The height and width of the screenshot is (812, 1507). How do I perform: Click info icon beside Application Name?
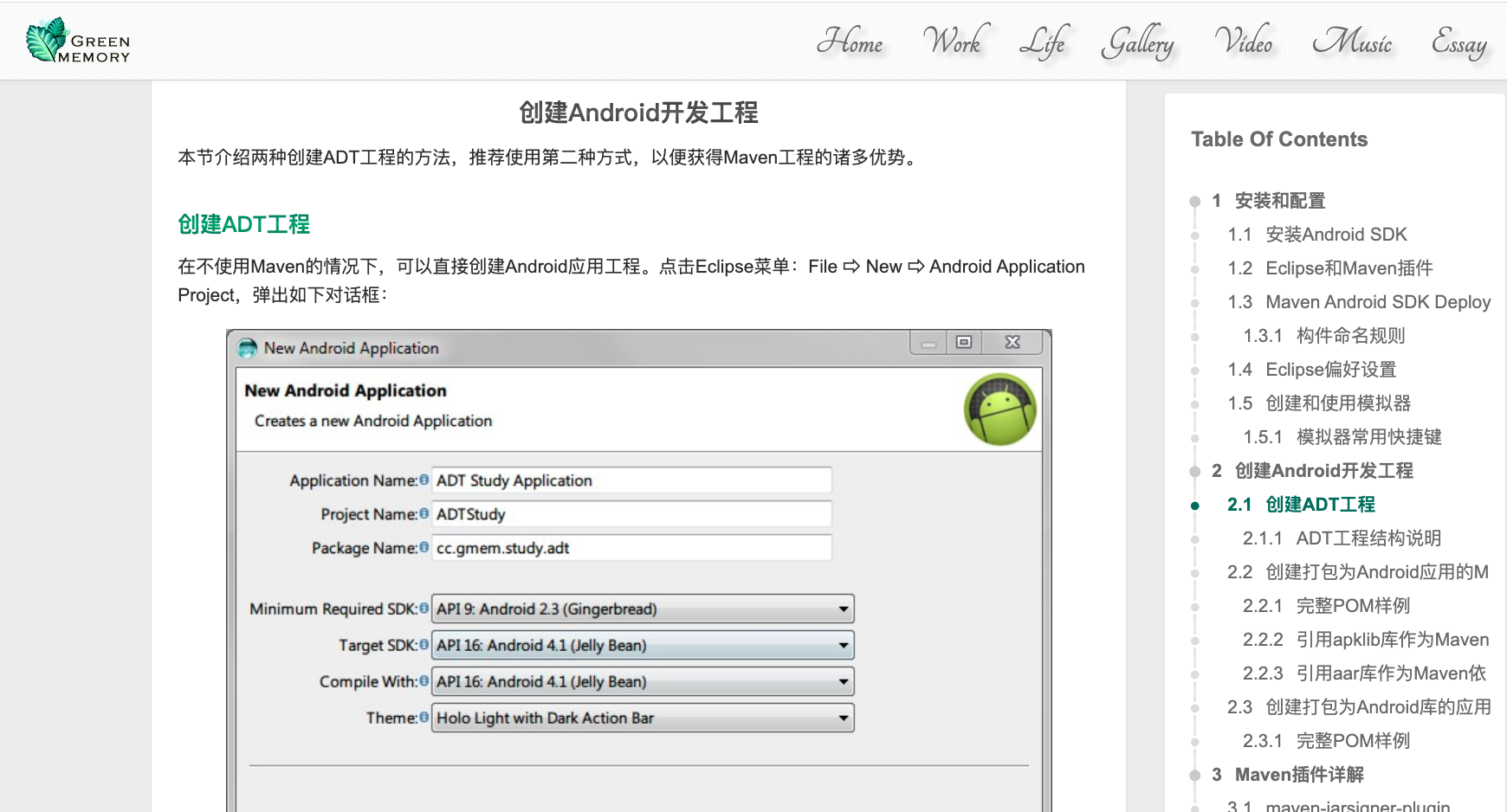424,480
